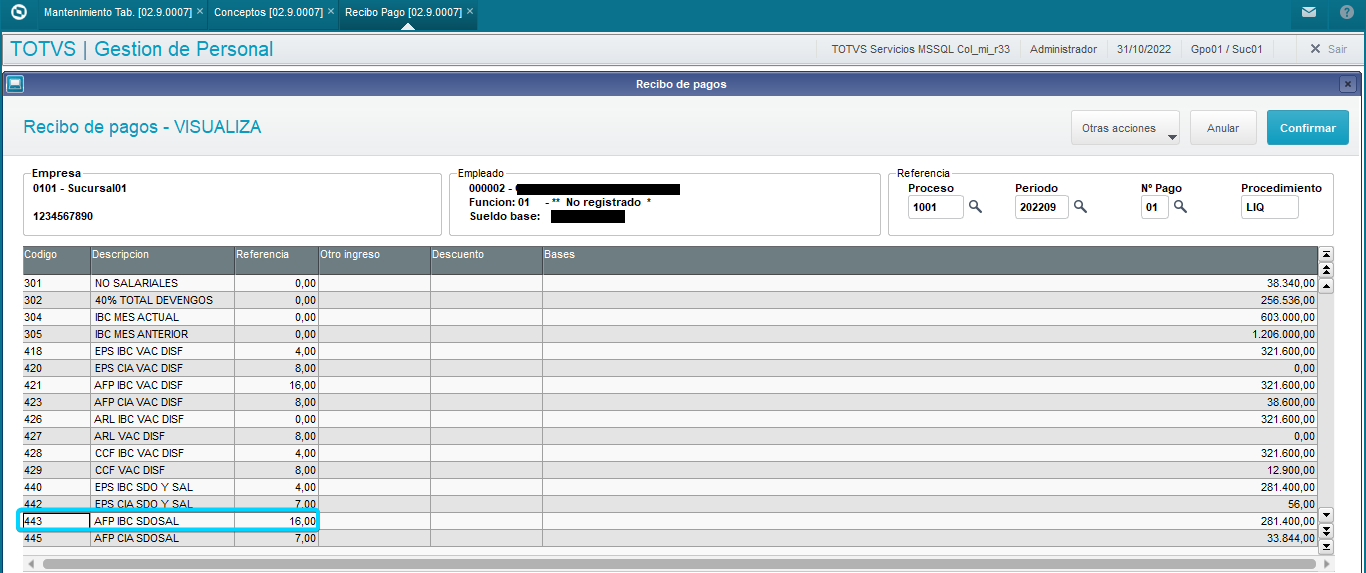Select row EPS IBC VAC DISF
Image resolution: width=1366 pixels, height=573 pixels.
(670, 351)
